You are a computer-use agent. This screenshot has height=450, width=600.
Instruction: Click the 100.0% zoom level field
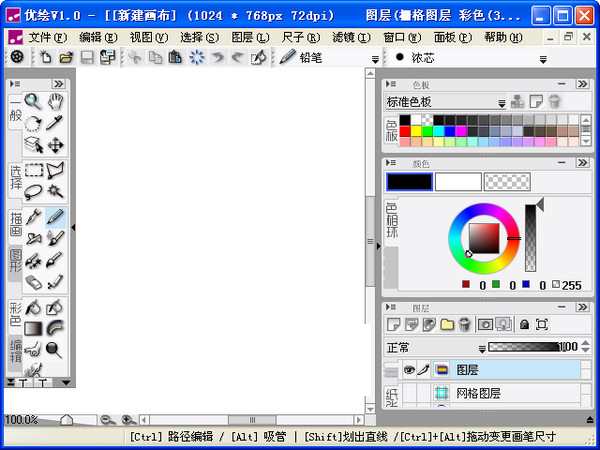click(x=22, y=420)
